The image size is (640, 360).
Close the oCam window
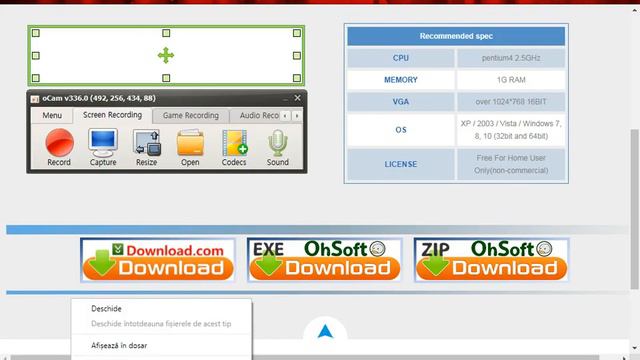click(298, 98)
